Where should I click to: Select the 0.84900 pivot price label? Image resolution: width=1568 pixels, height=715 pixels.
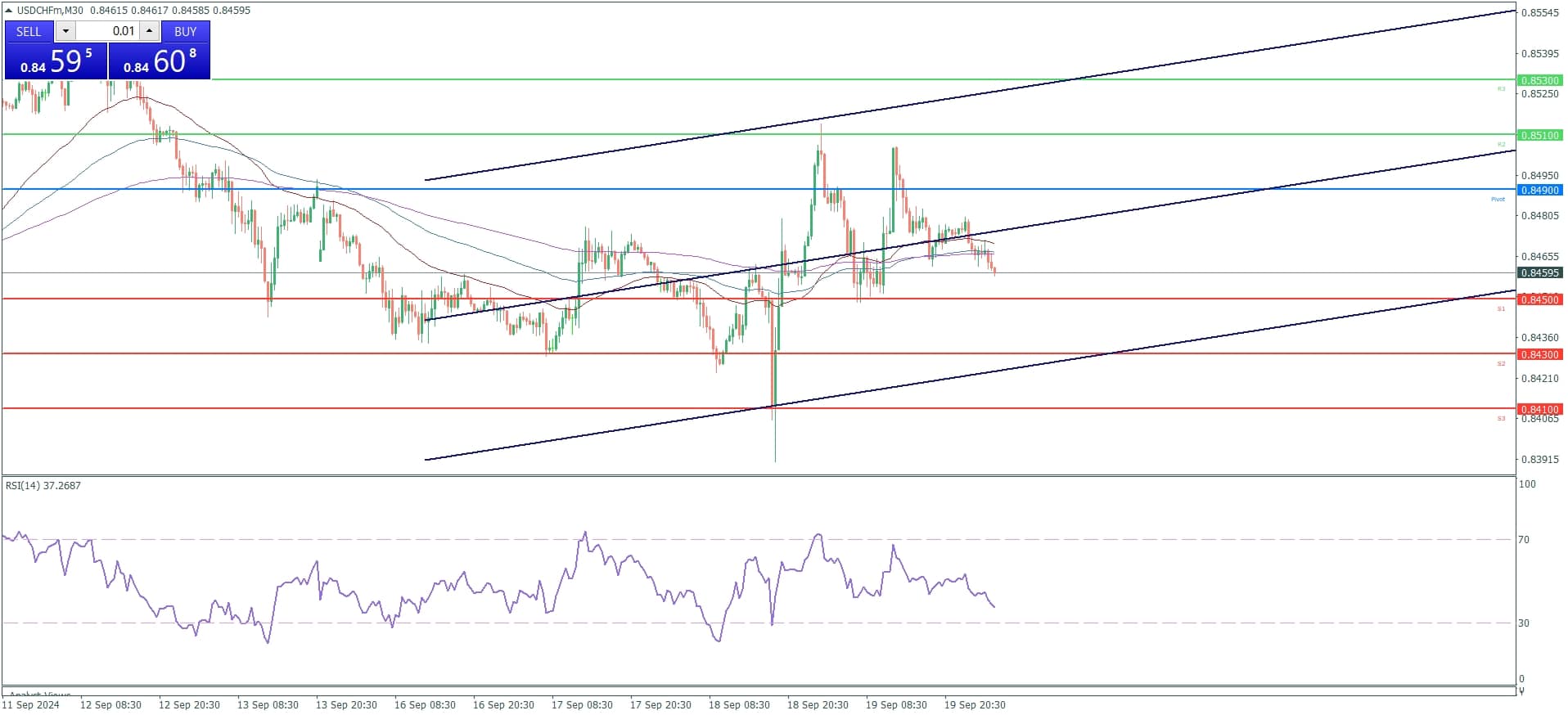pyautogui.click(x=1539, y=190)
